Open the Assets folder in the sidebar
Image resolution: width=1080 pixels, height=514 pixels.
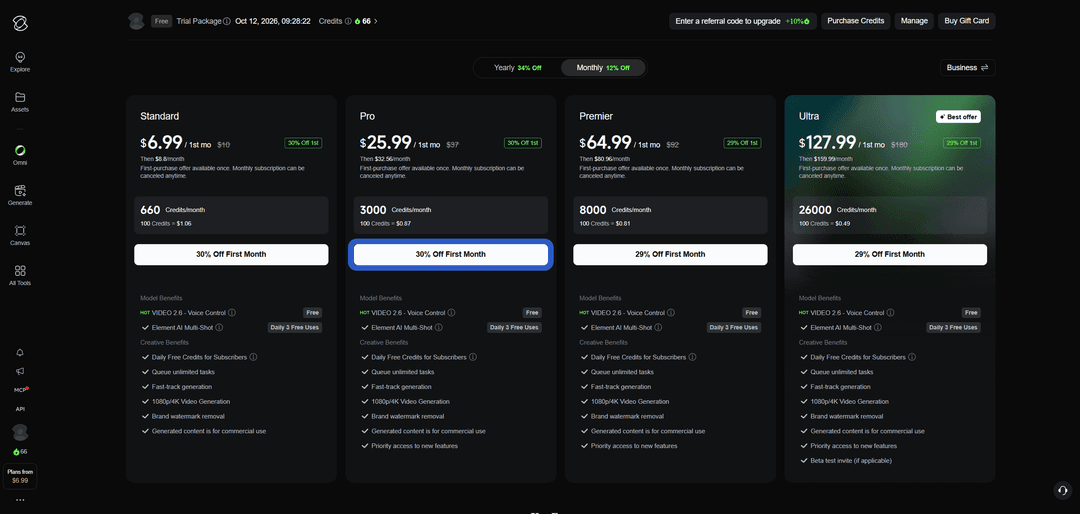[20, 102]
